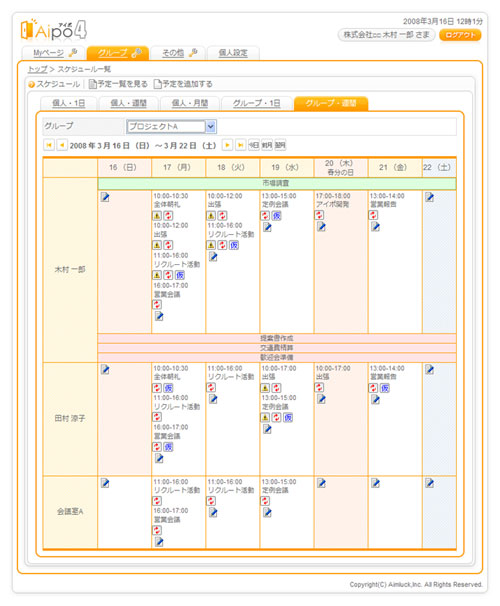Select the グループ・週間 view tab
Viewport: 500px width, 606px height.
(x=331, y=103)
